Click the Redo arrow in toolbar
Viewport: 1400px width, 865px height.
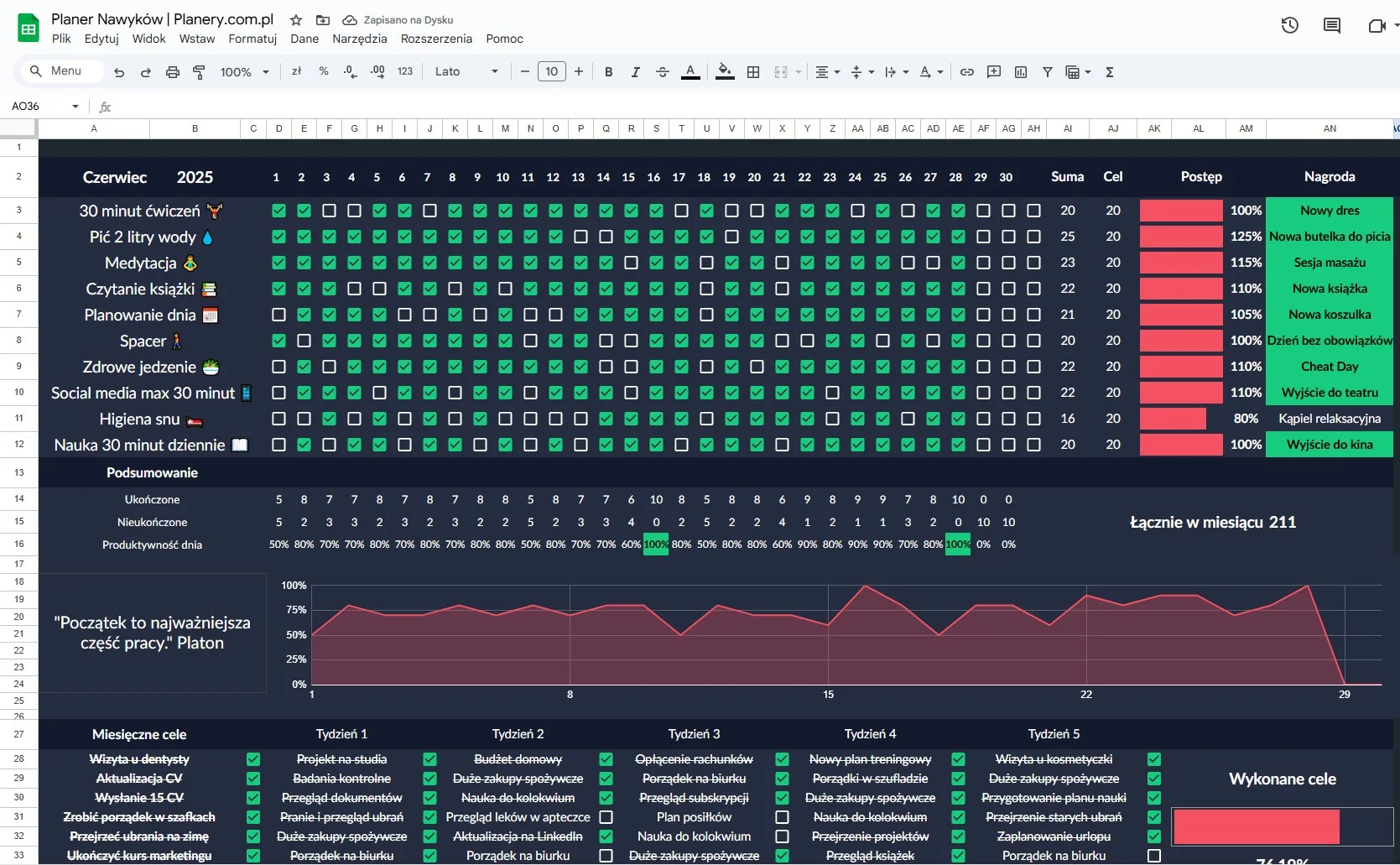[x=146, y=72]
